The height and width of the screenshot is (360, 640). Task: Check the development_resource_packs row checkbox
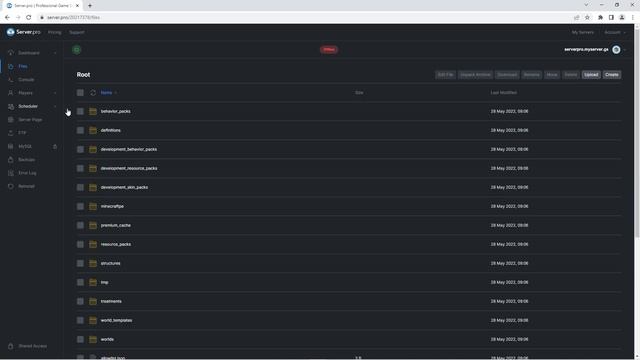[x=80, y=168]
